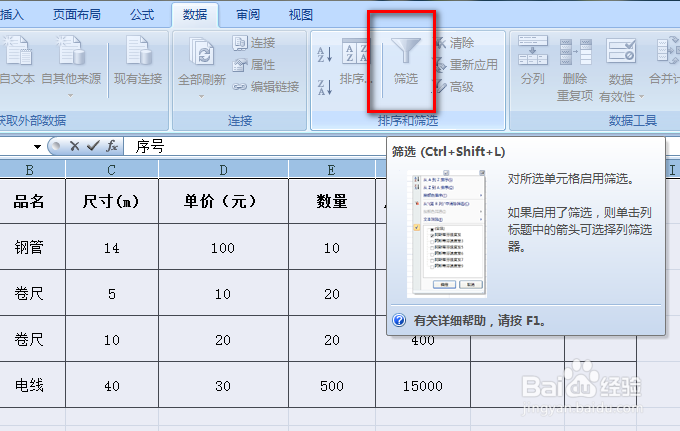Click the formula bar containing 序号
The height and width of the screenshot is (431, 680).
click(x=255, y=146)
